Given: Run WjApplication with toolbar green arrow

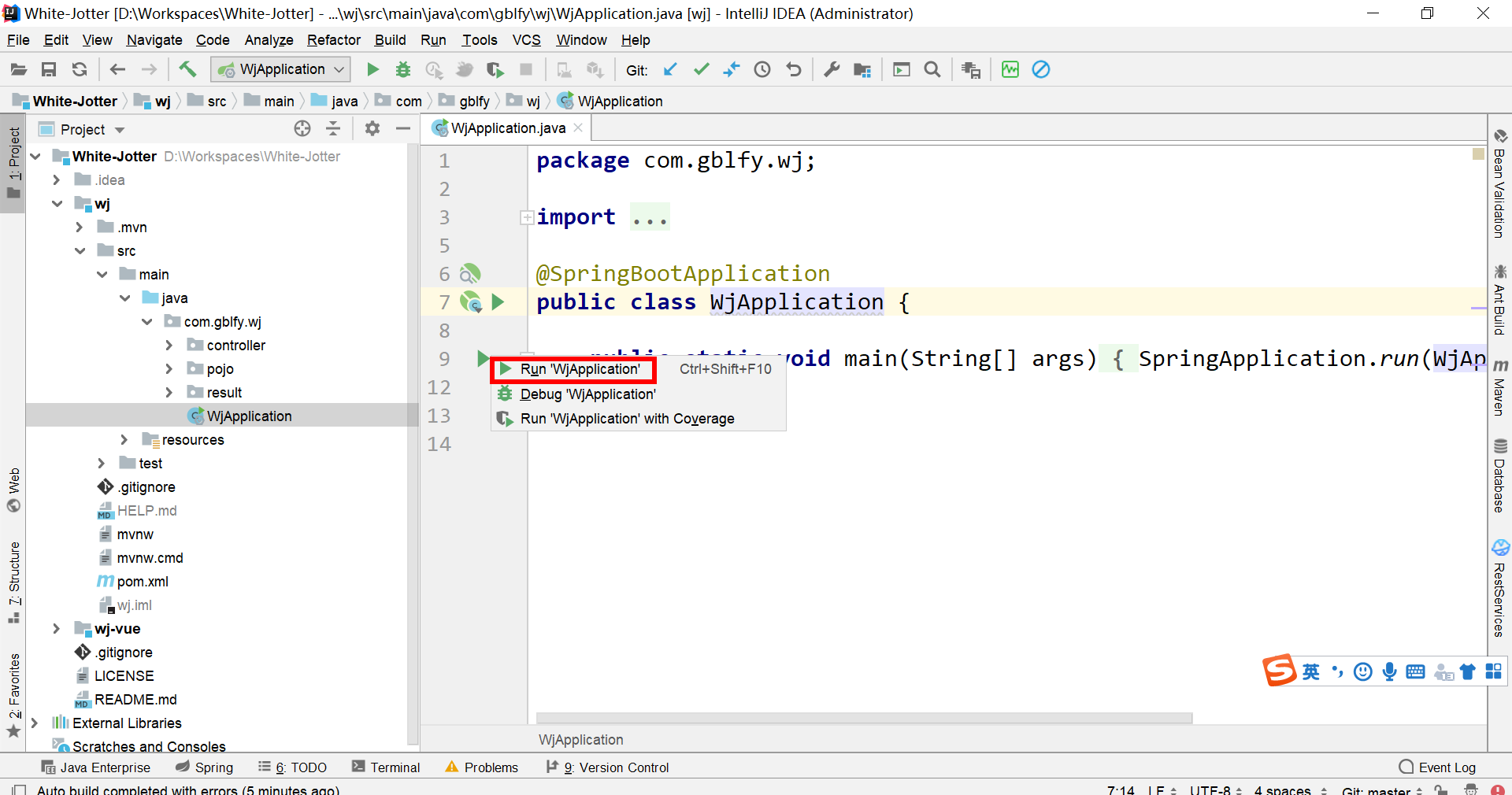Looking at the screenshot, I should (373, 70).
